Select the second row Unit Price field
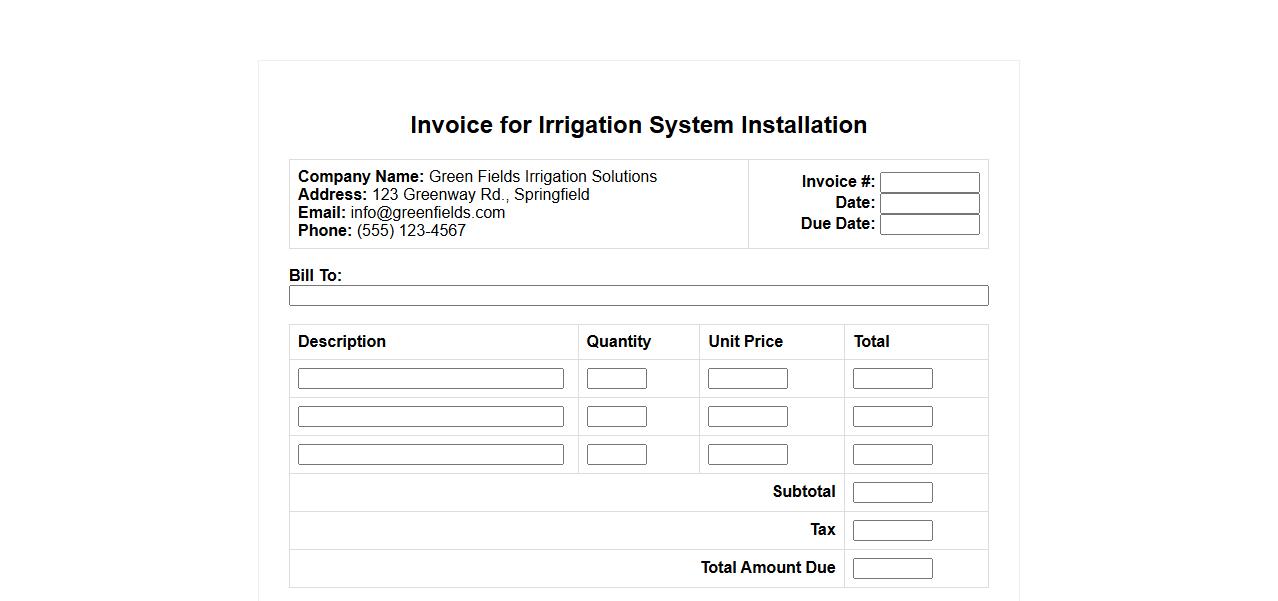This screenshot has height=601, width=1278. click(747, 416)
